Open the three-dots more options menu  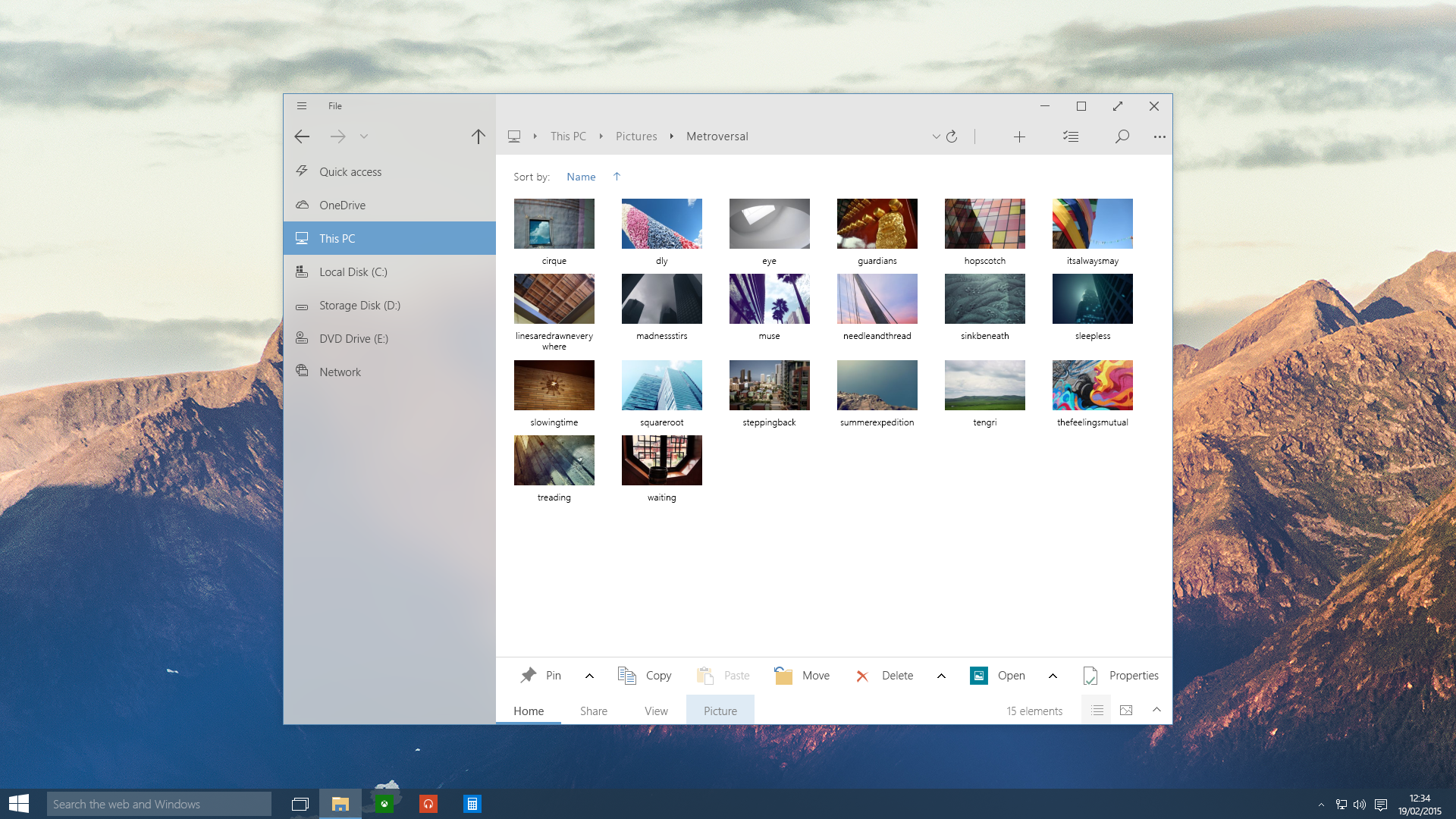pos(1159,136)
